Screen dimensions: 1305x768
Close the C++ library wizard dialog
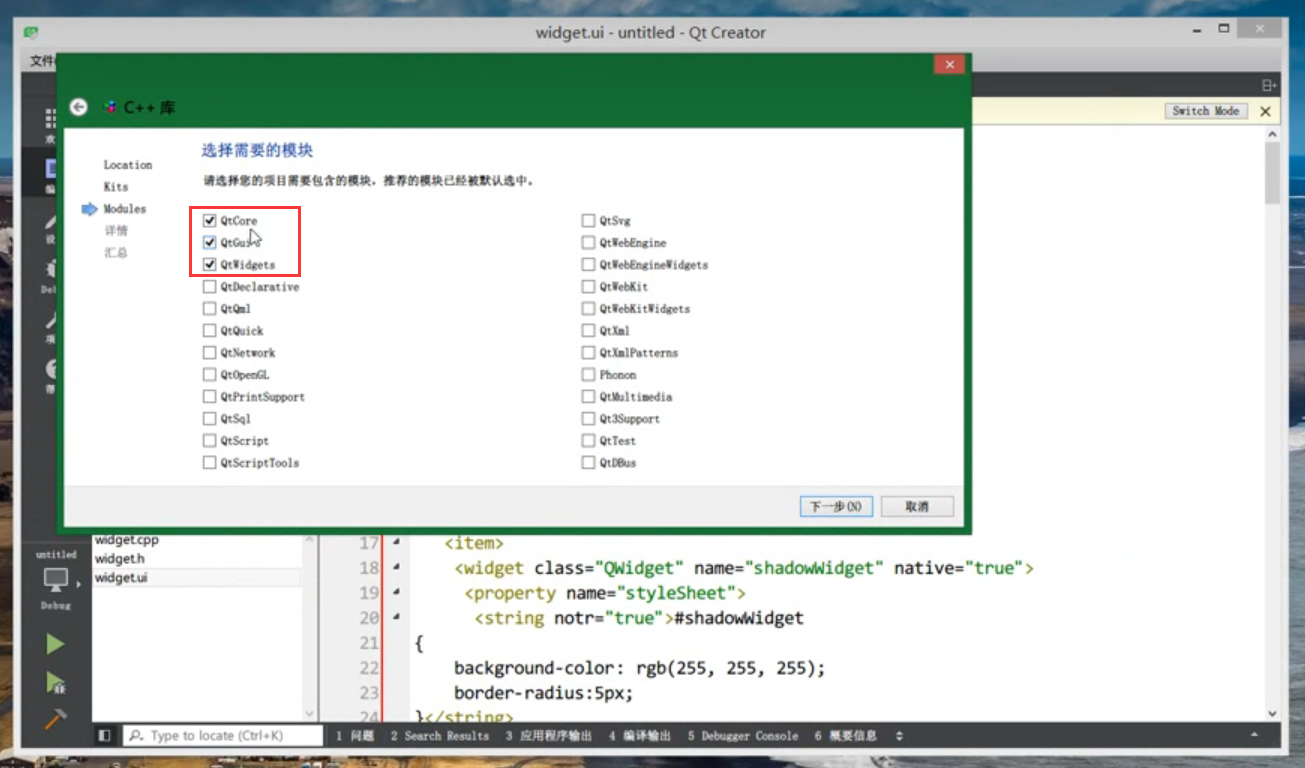pyautogui.click(x=948, y=64)
